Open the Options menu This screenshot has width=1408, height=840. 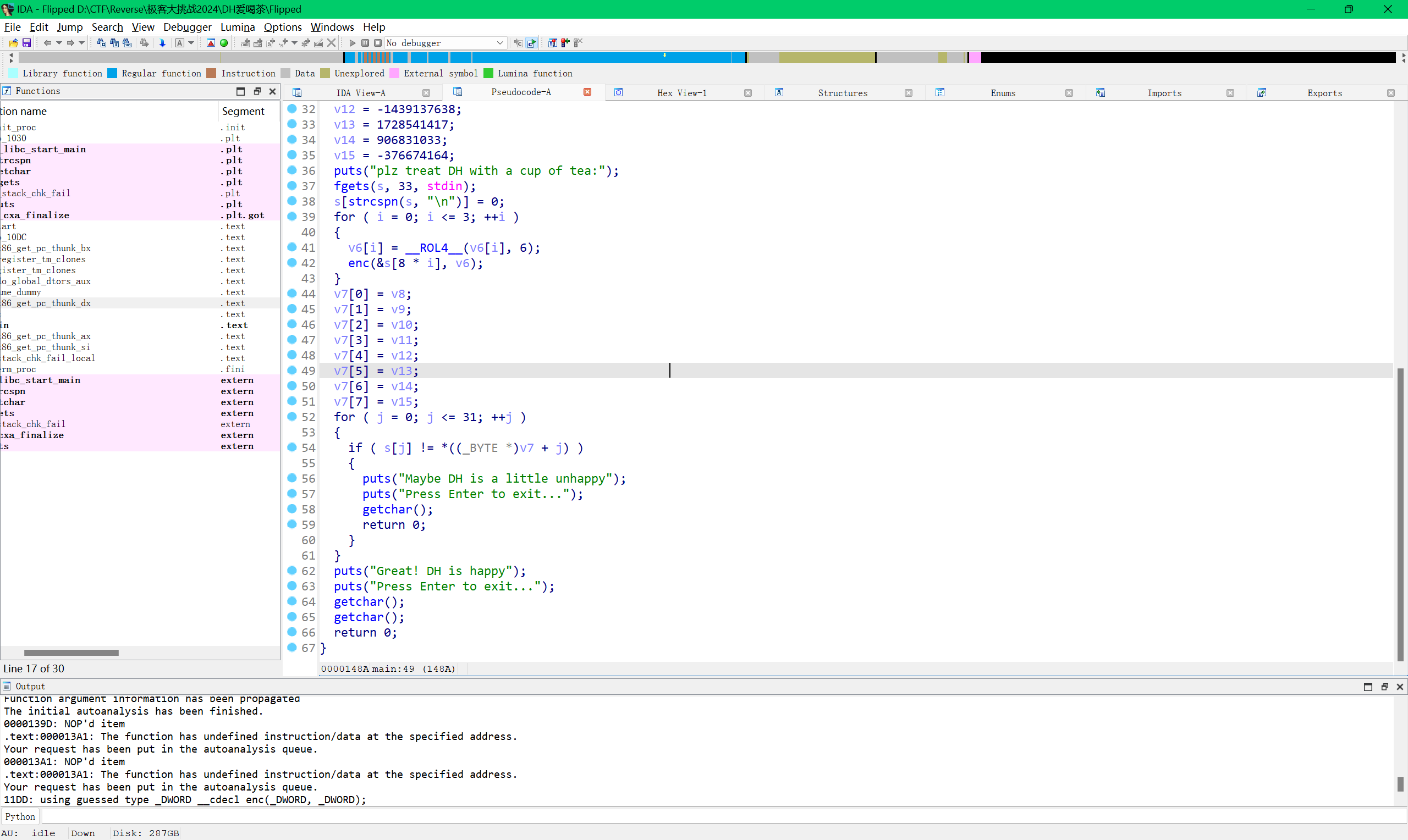[283, 27]
